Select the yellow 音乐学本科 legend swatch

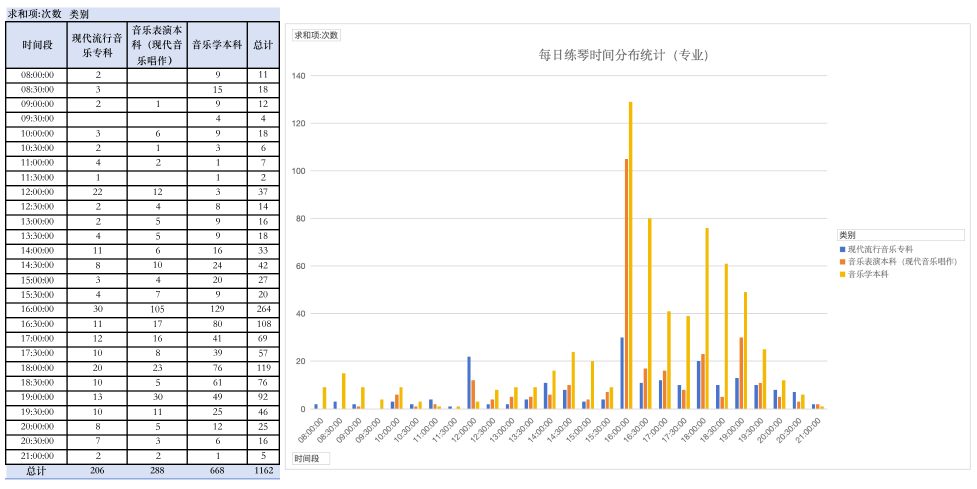coord(842,273)
